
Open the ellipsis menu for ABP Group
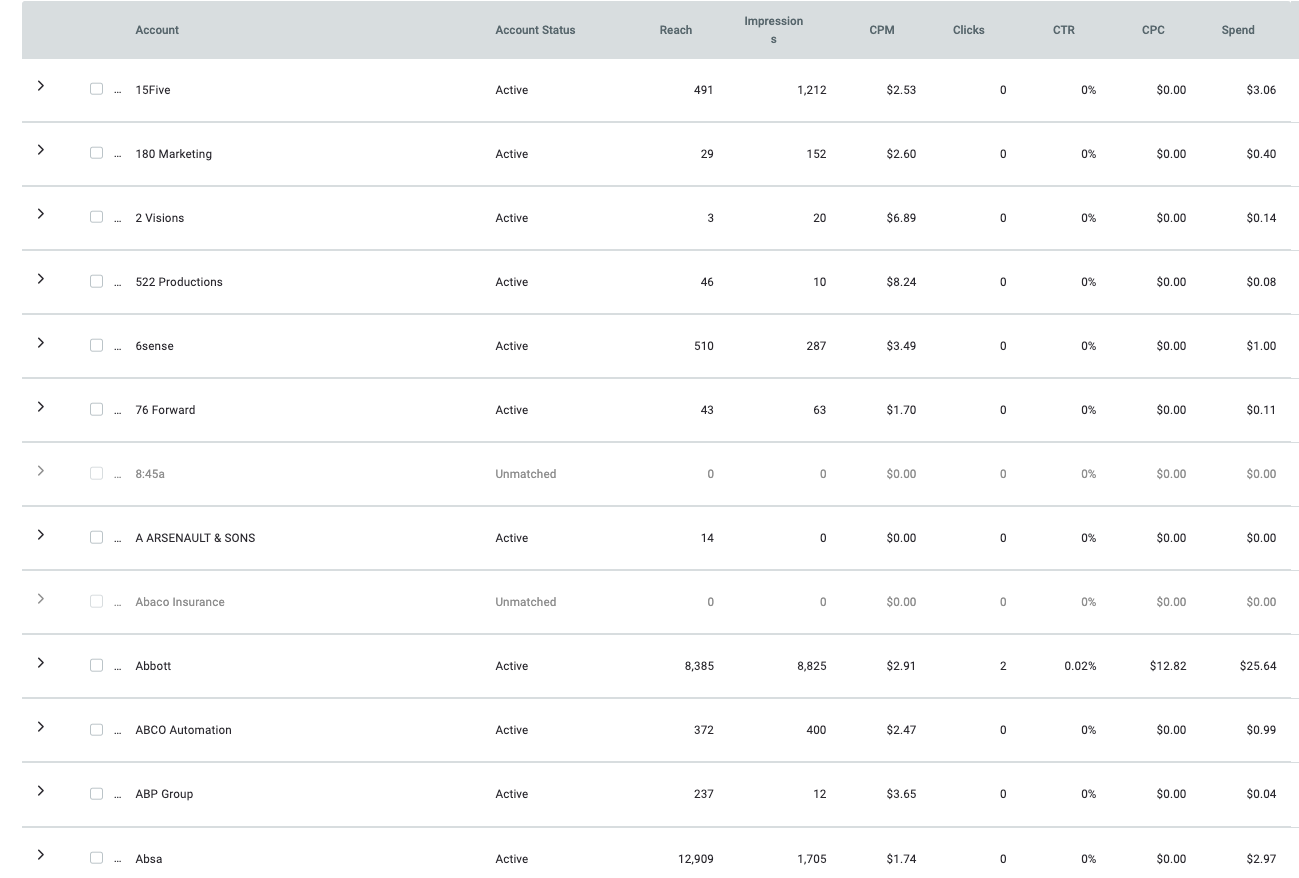(x=118, y=795)
